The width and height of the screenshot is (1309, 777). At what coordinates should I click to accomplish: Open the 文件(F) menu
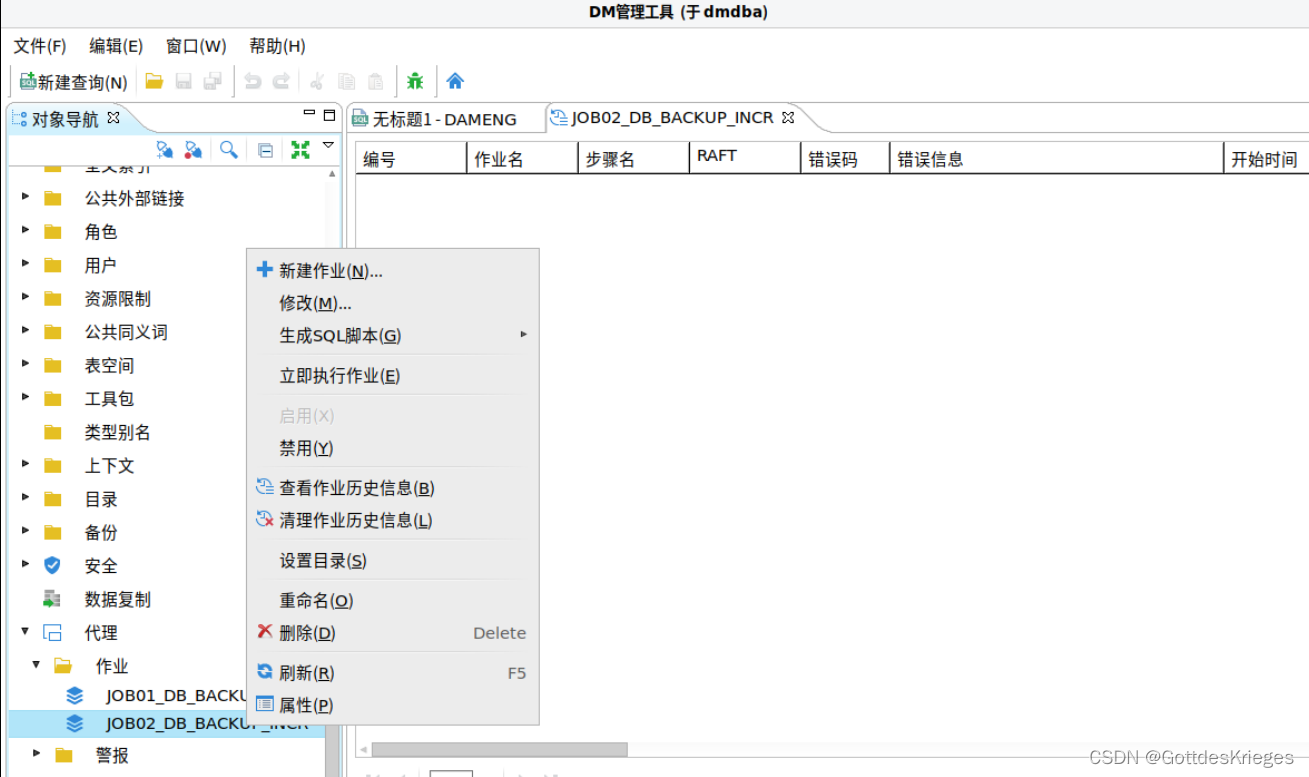(40, 46)
